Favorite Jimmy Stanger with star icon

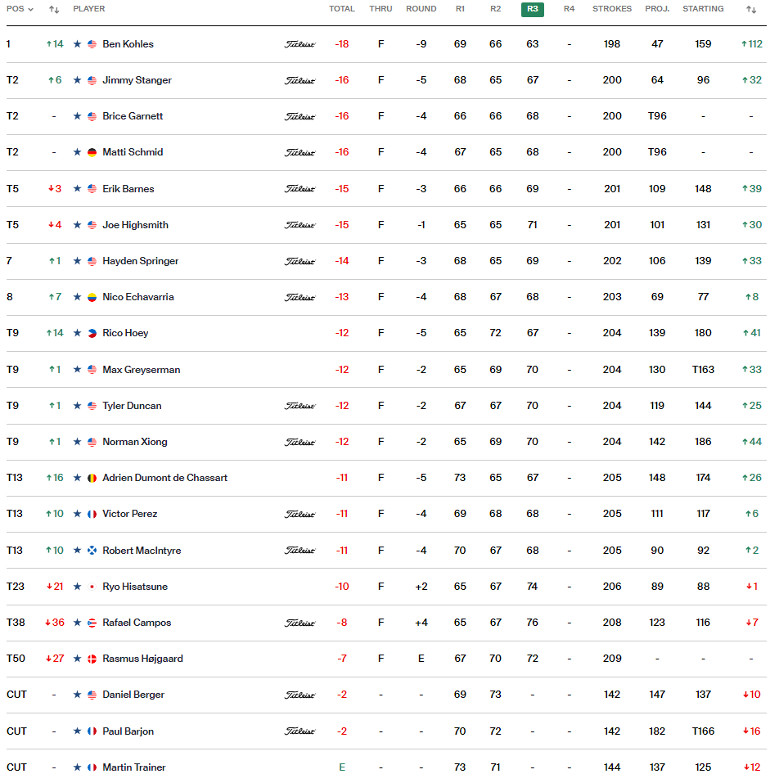click(x=77, y=80)
